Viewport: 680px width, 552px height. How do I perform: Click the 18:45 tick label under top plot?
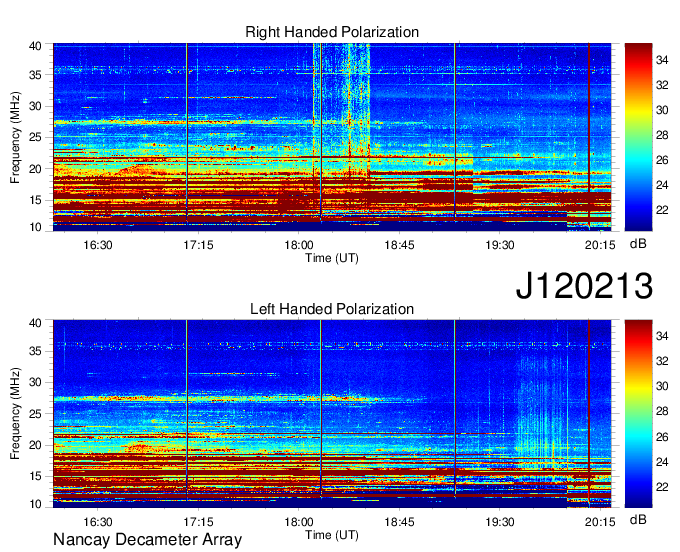[399, 245]
